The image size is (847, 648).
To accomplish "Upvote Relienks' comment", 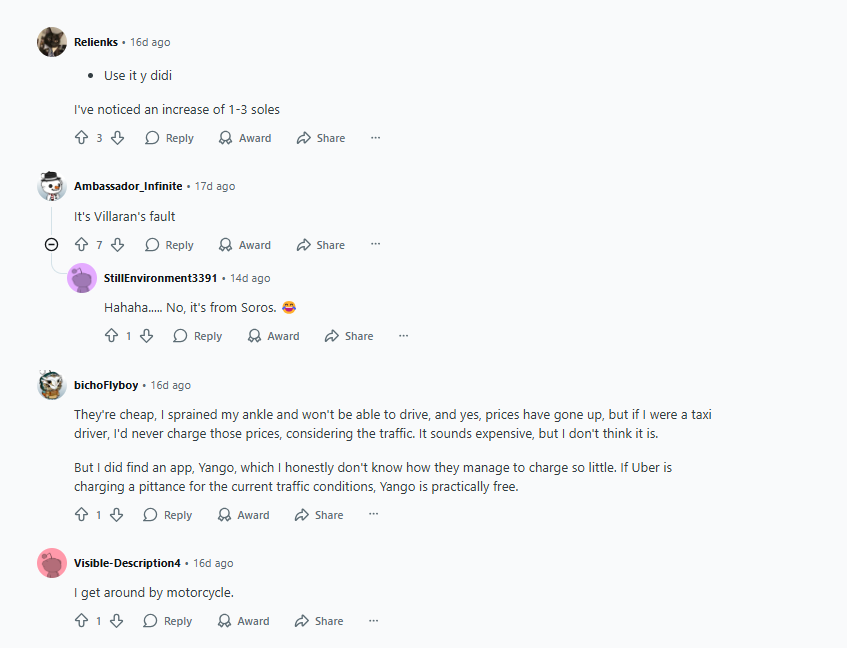I will (x=82, y=138).
